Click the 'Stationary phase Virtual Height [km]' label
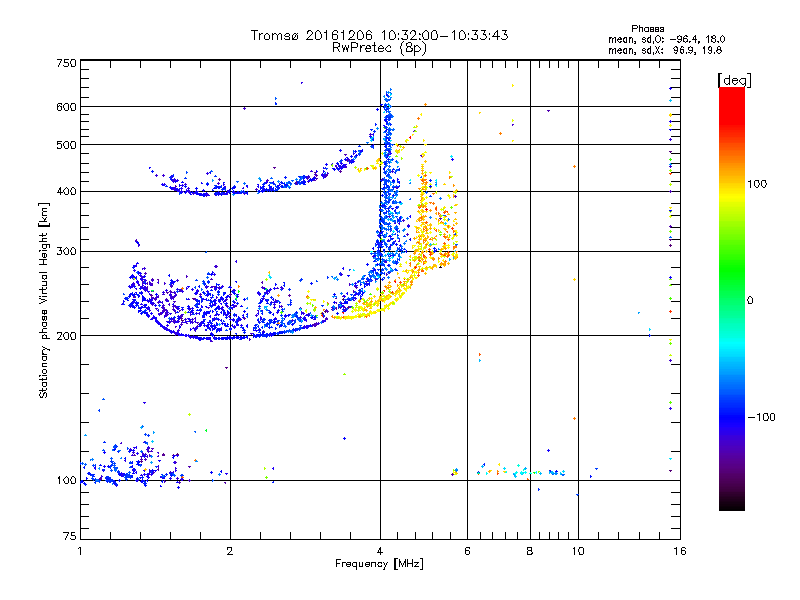Screen dimensions: 800x600 point(44,300)
